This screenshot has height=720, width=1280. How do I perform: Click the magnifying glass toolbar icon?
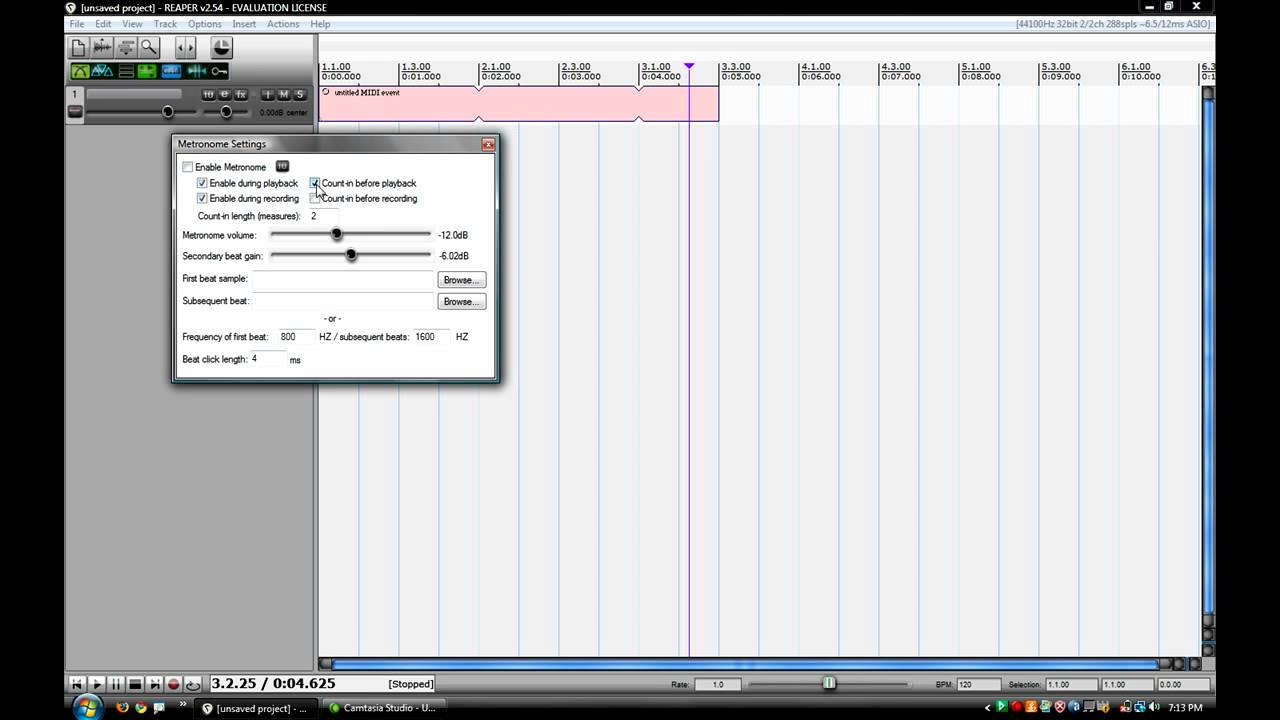tap(149, 47)
